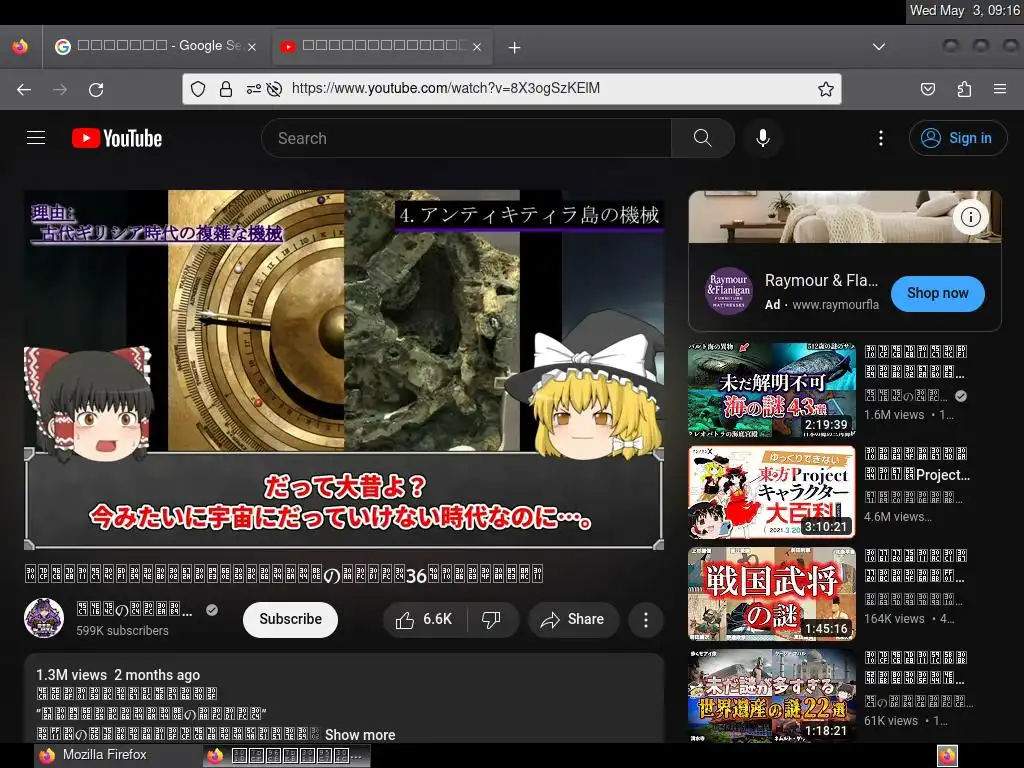Image resolution: width=1024 pixels, height=768 pixels.
Task: Click the YouTube search magnifier button
Action: pyautogui.click(x=703, y=138)
